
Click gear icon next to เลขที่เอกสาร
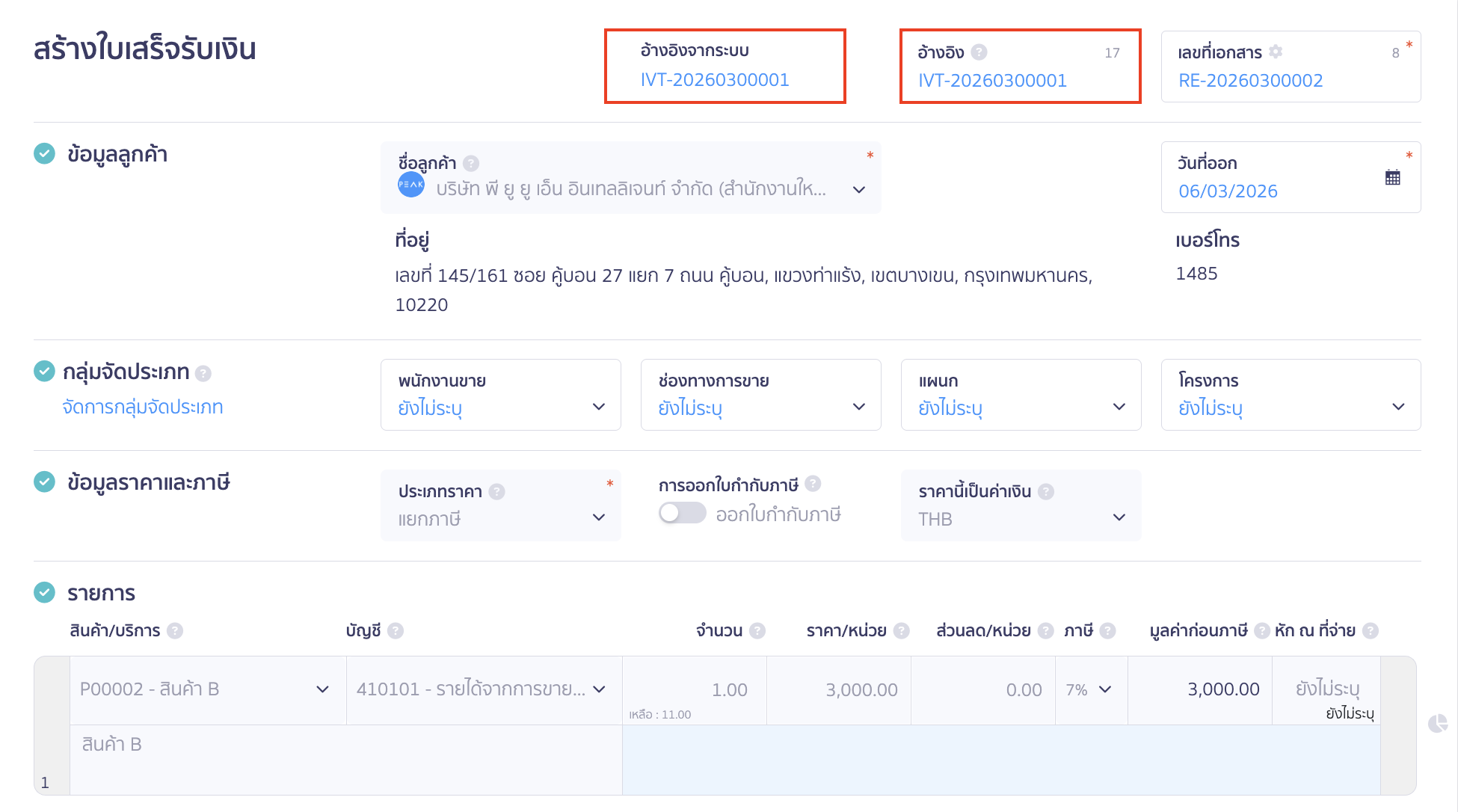pyautogui.click(x=1276, y=52)
